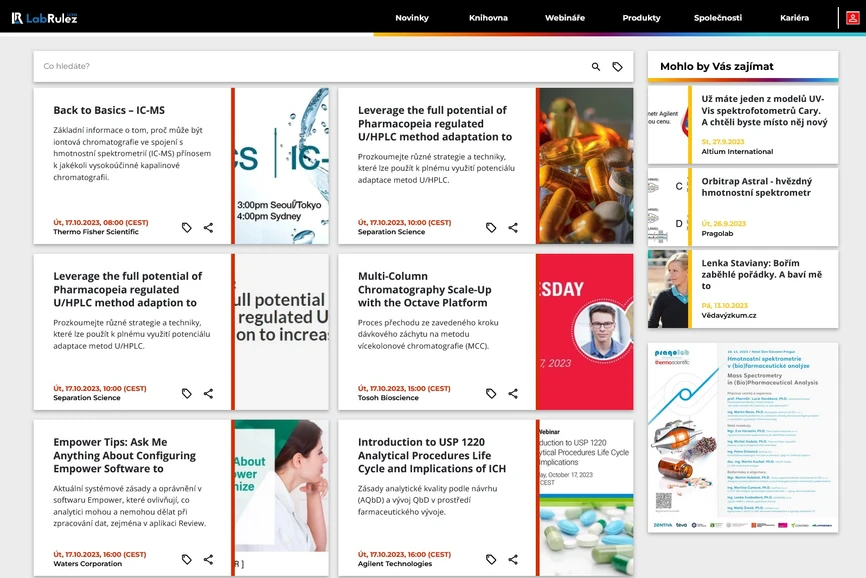Go to Novinky menu

(412, 18)
